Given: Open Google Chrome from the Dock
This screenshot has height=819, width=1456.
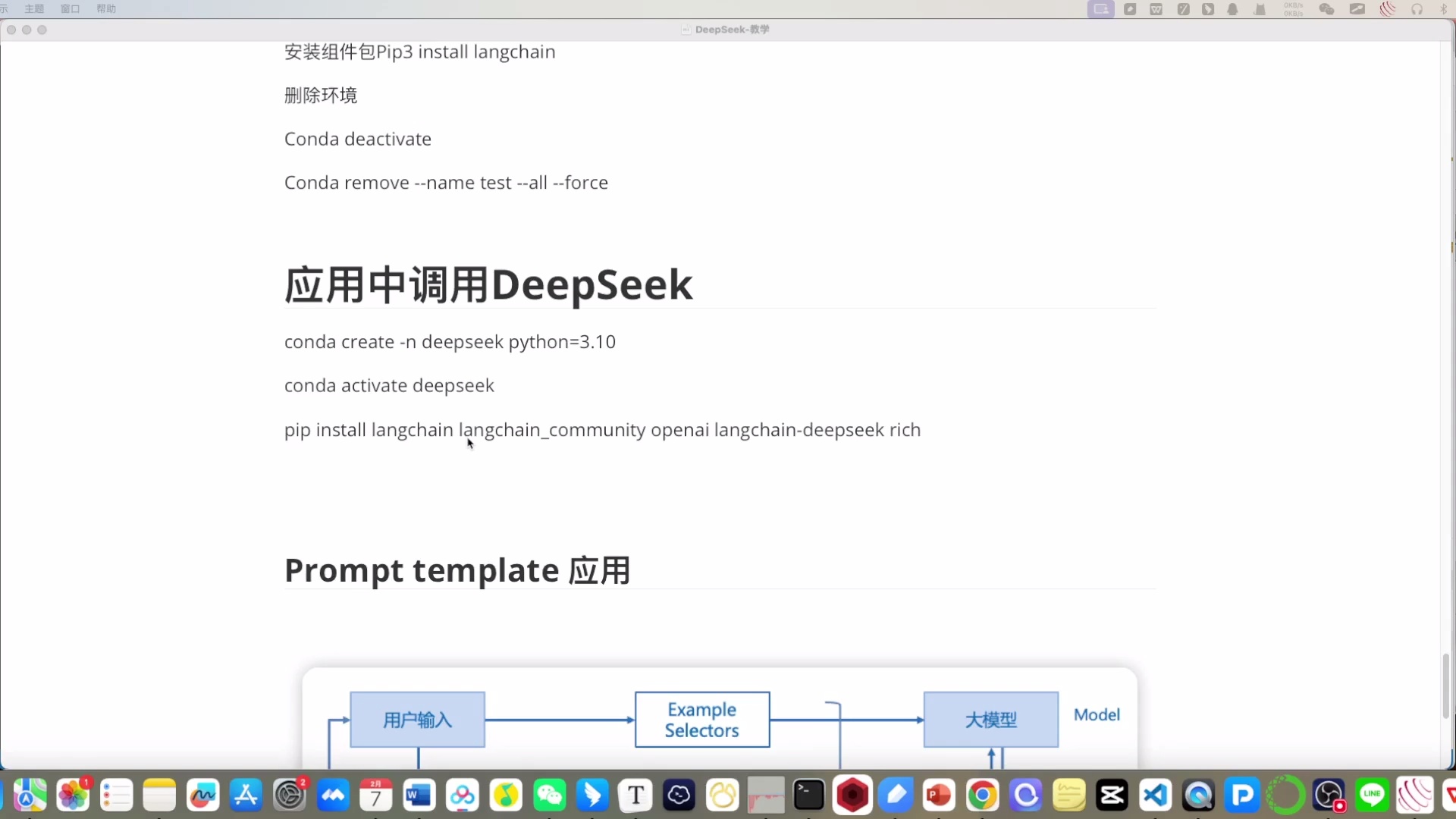Looking at the screenshot, I should [x=982, y=795].
